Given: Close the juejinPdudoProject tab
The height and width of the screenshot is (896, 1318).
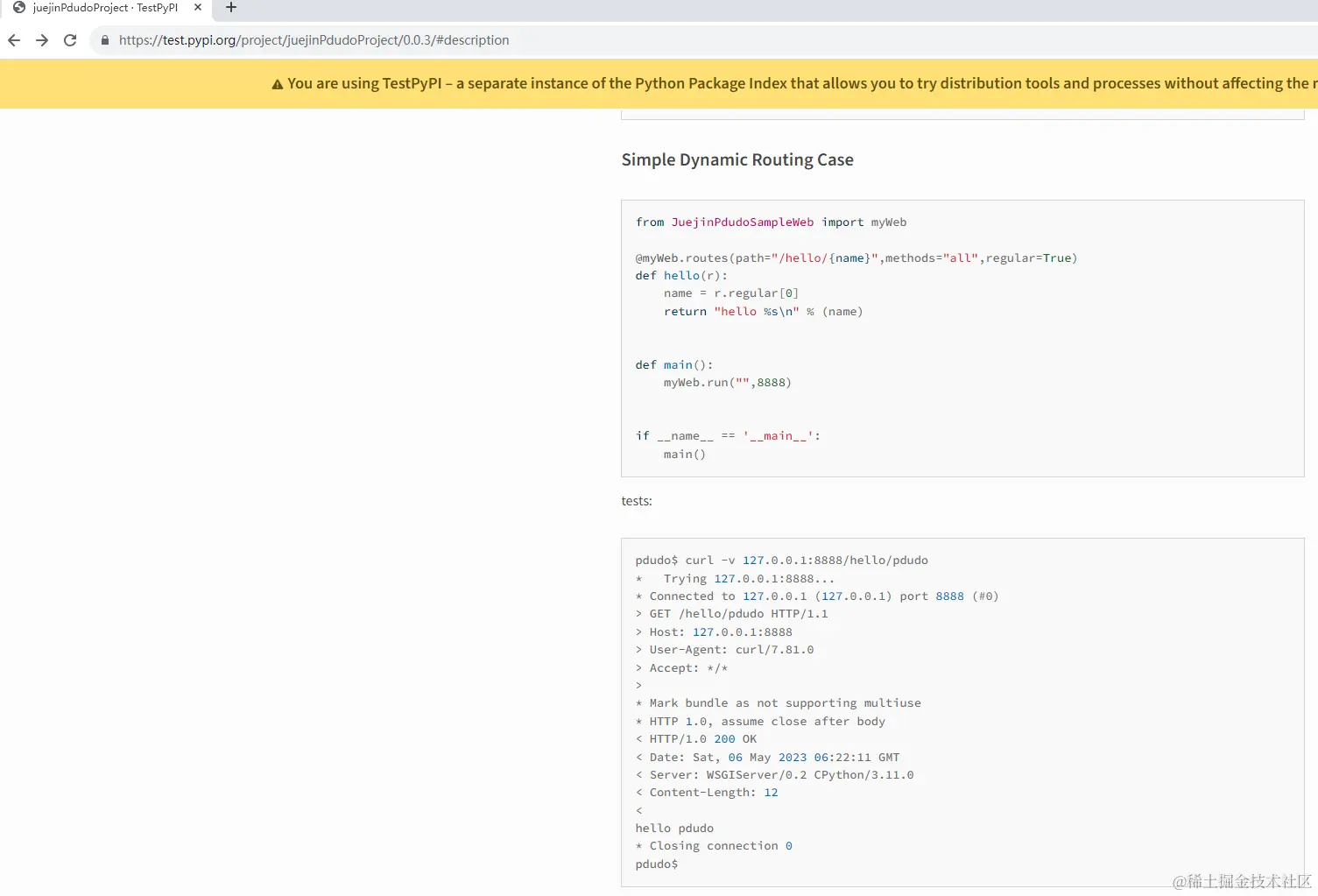Looking at the screenshot, I should click(198, 8).
